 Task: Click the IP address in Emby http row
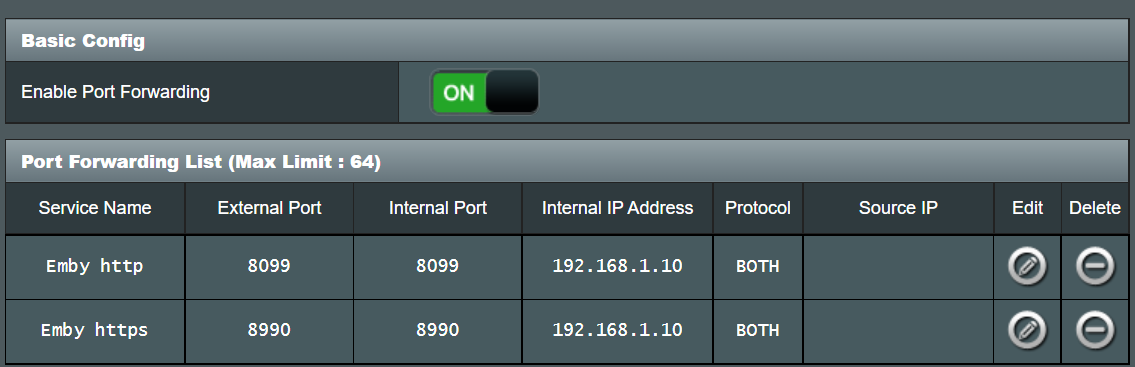(617, 266)
